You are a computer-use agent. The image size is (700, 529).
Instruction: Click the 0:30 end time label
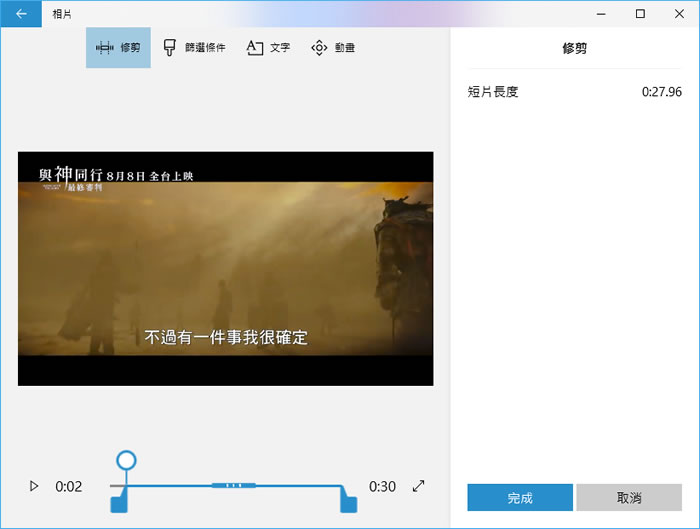point(382,486)
